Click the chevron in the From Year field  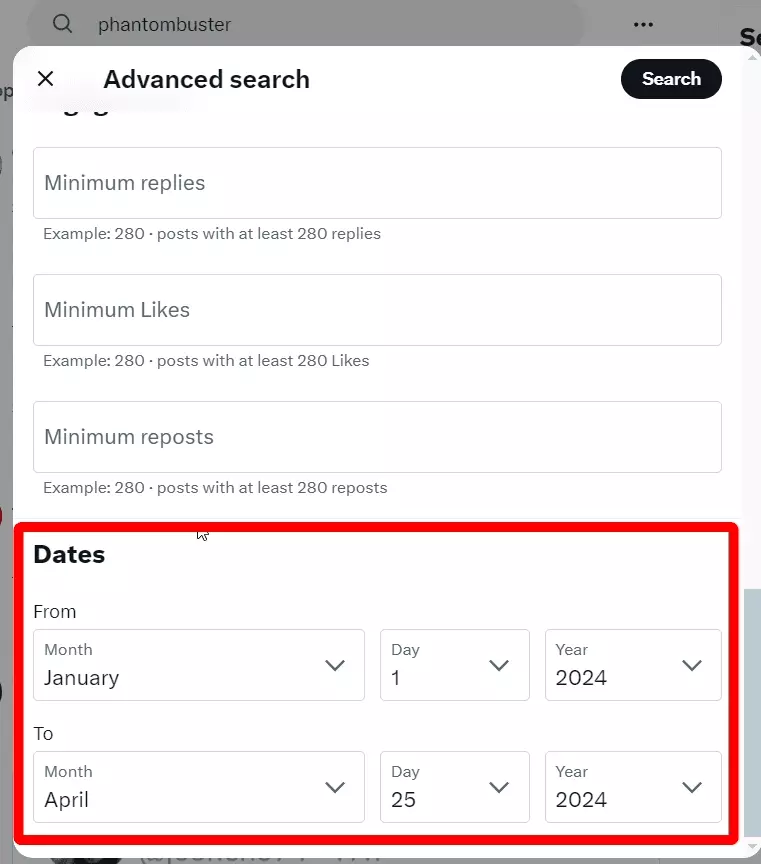click(691, 666)
